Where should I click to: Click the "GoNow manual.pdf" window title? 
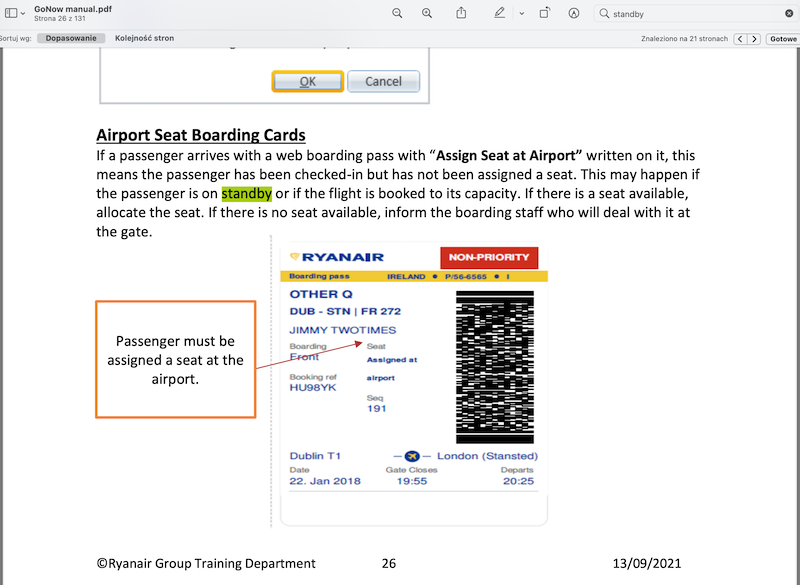(73, 9)
